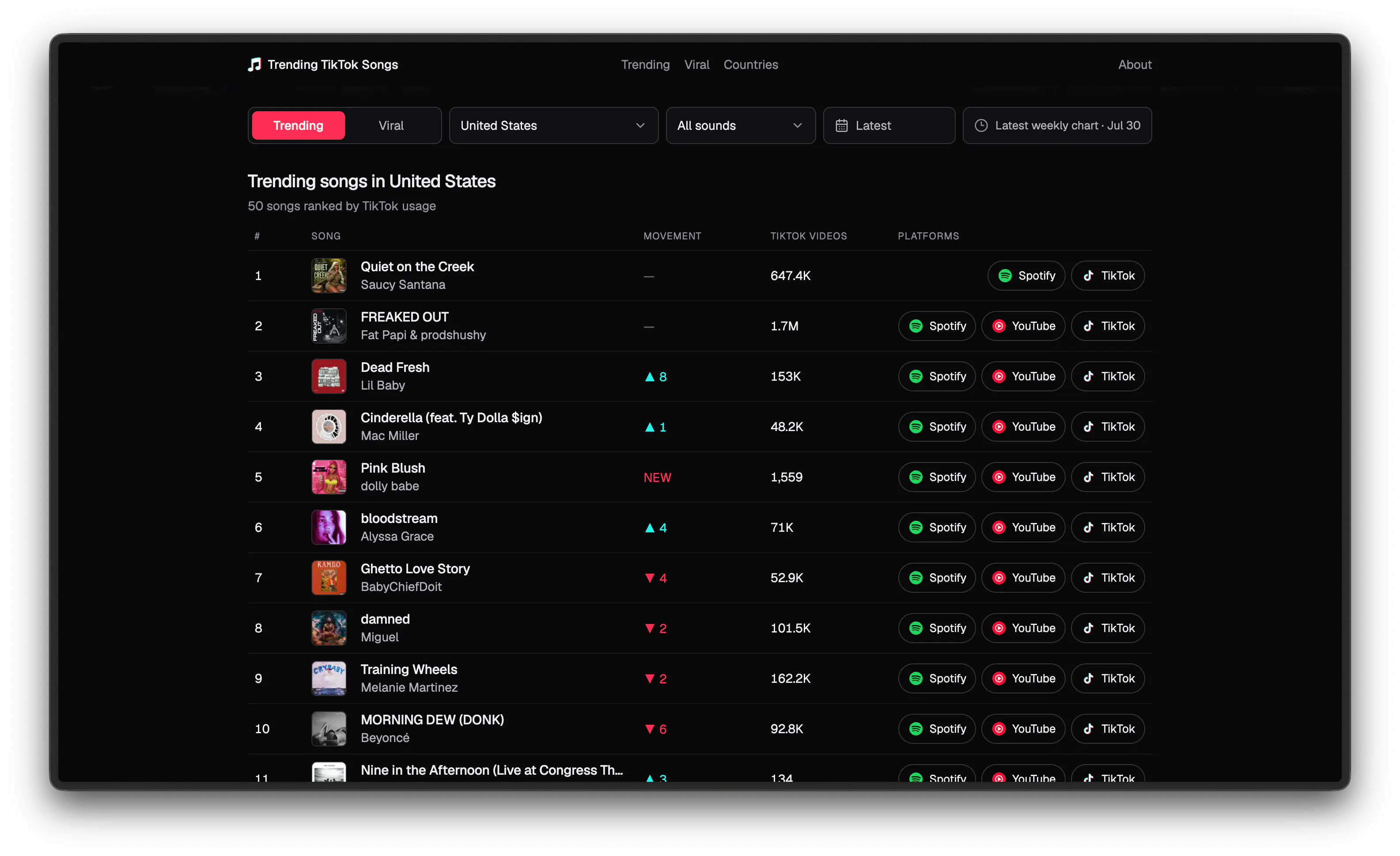1400x856 pixels.
Task: Click Latest weekly chart Jul 30 button
Action: tap(1057, 125)
